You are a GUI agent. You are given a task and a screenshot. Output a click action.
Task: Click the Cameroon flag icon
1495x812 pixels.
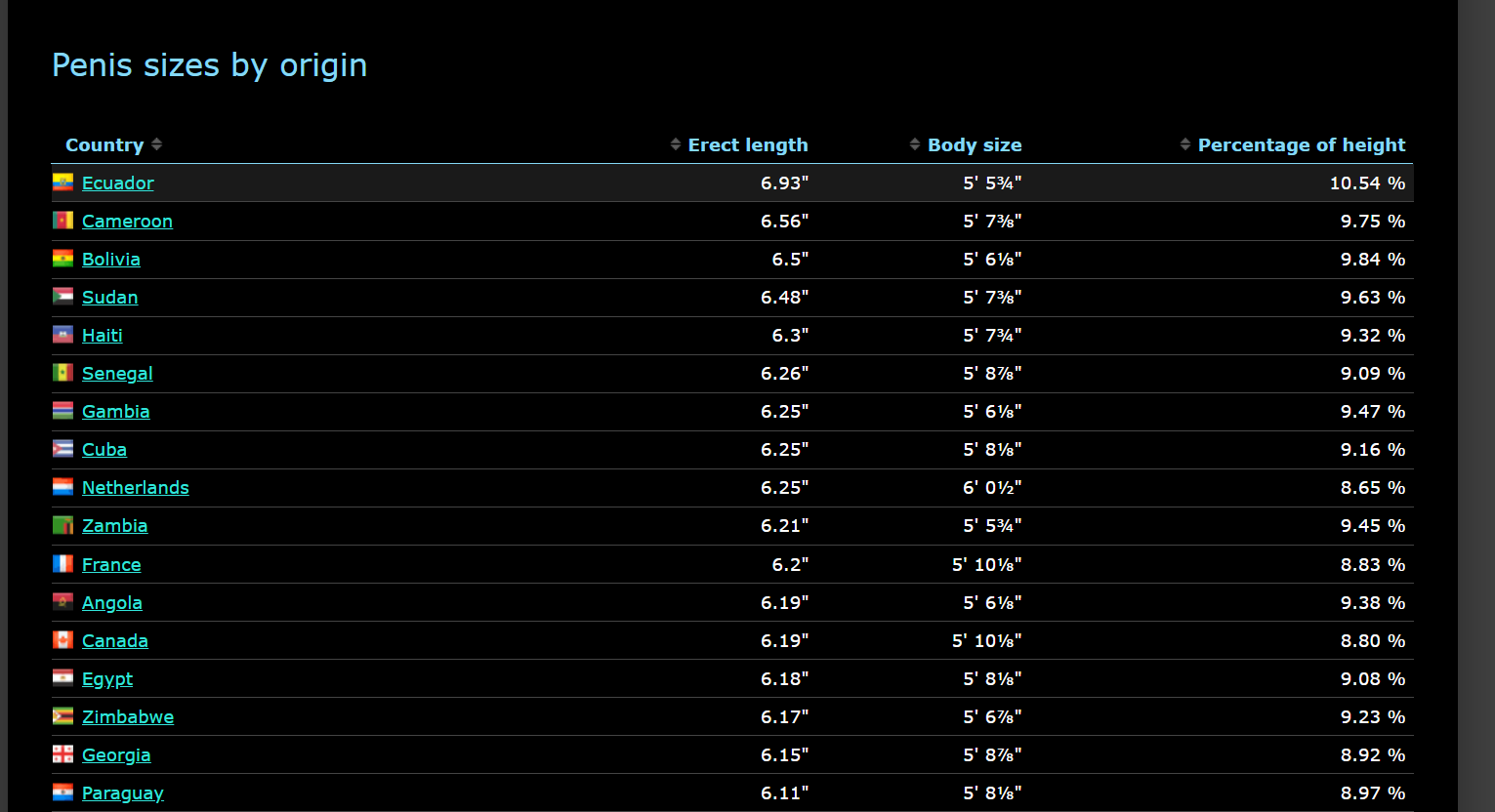point(62,220)
